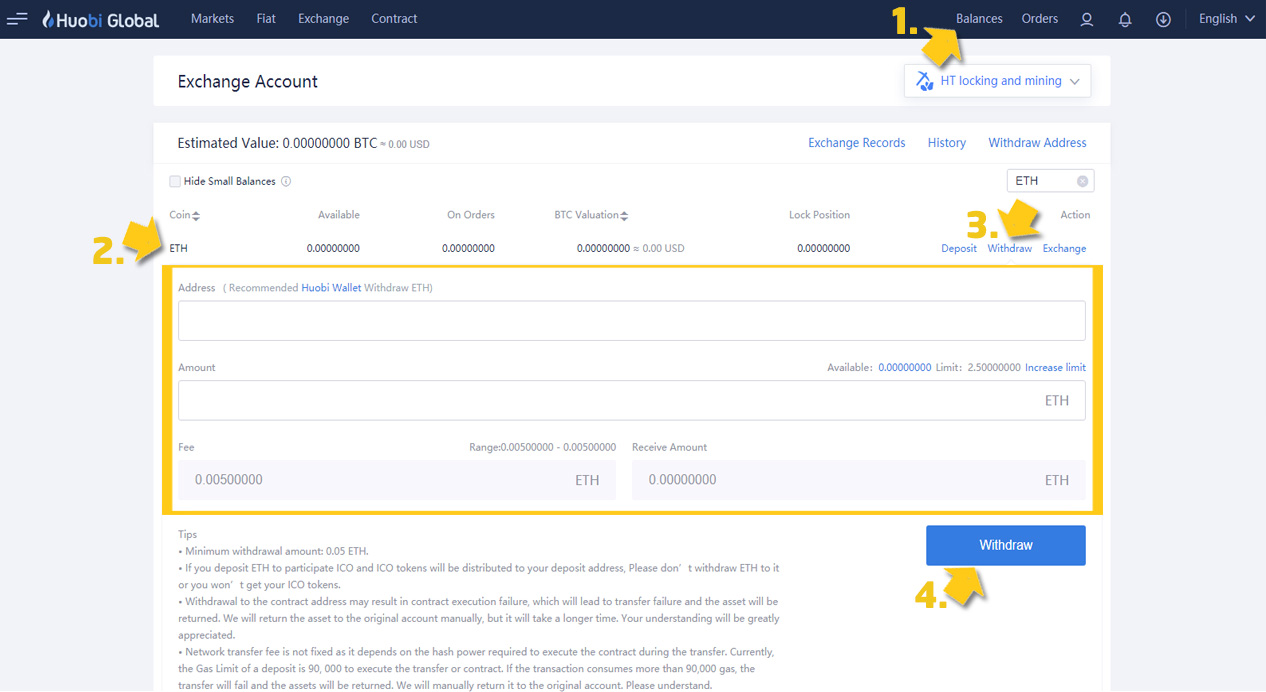Click the Huobi Global logo
1266x692 pixels.
coord(100,18)
